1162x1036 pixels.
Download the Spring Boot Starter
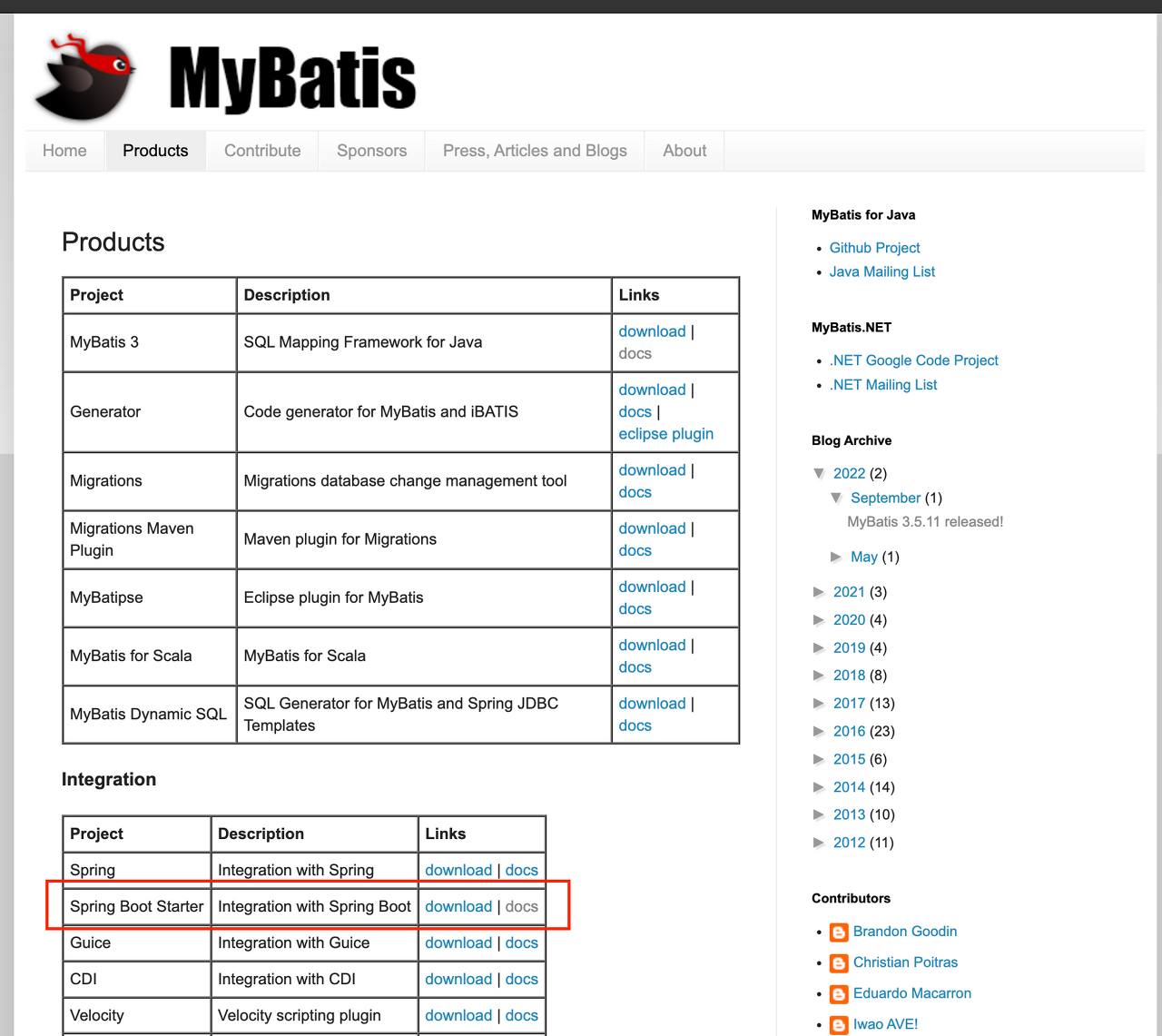click(458, 906)
